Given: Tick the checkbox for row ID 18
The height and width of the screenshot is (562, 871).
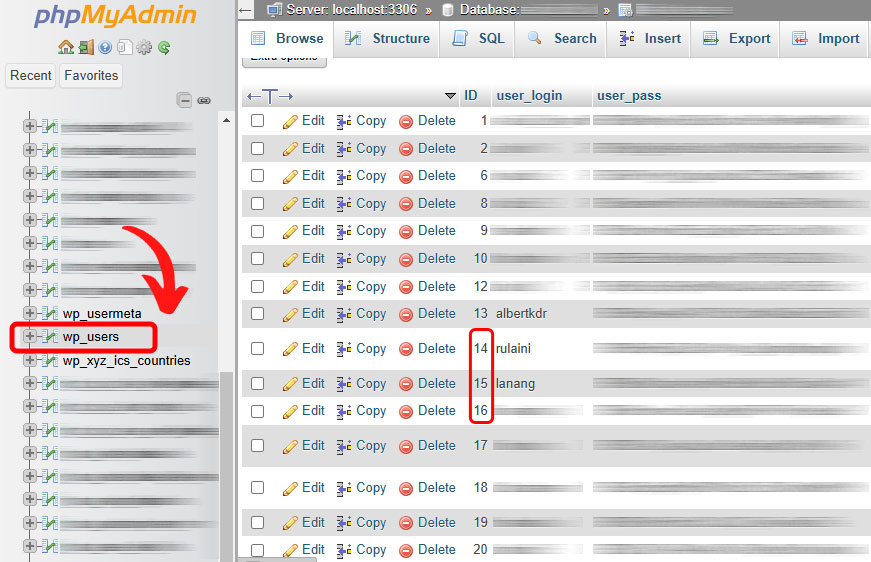Looking at the screenshot, I should 258,488.
